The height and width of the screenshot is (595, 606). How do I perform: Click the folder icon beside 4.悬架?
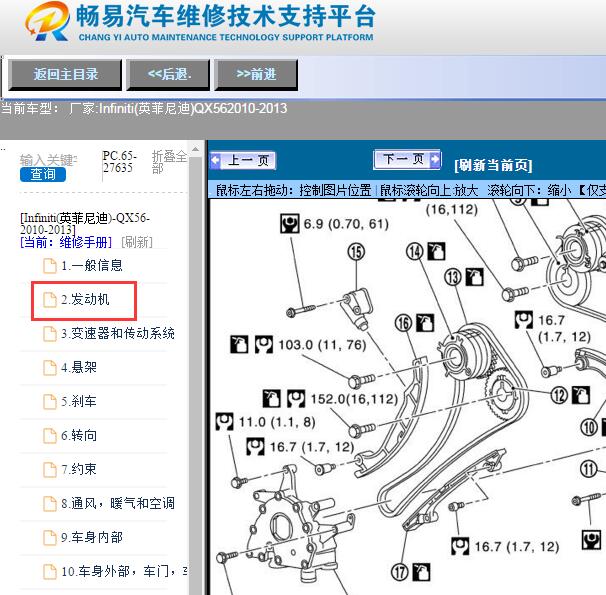pyautogui.click(x=50, y=368)
